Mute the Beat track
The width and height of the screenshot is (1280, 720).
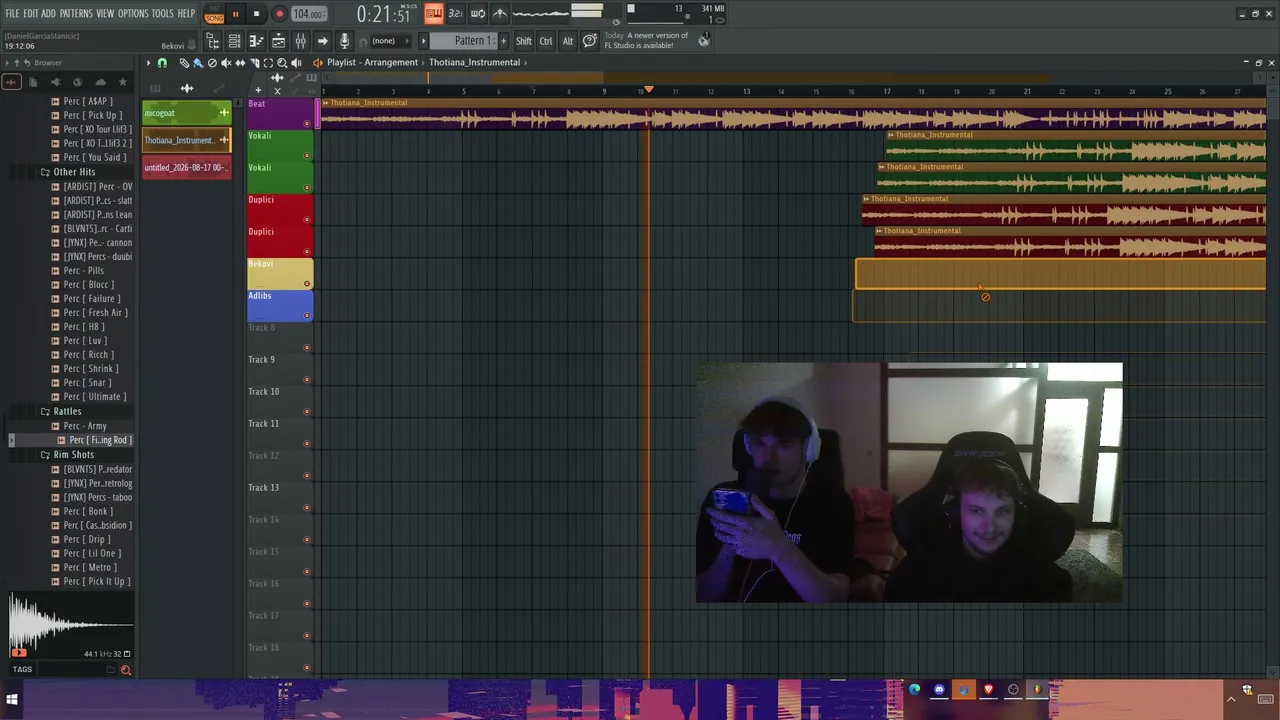307,124
